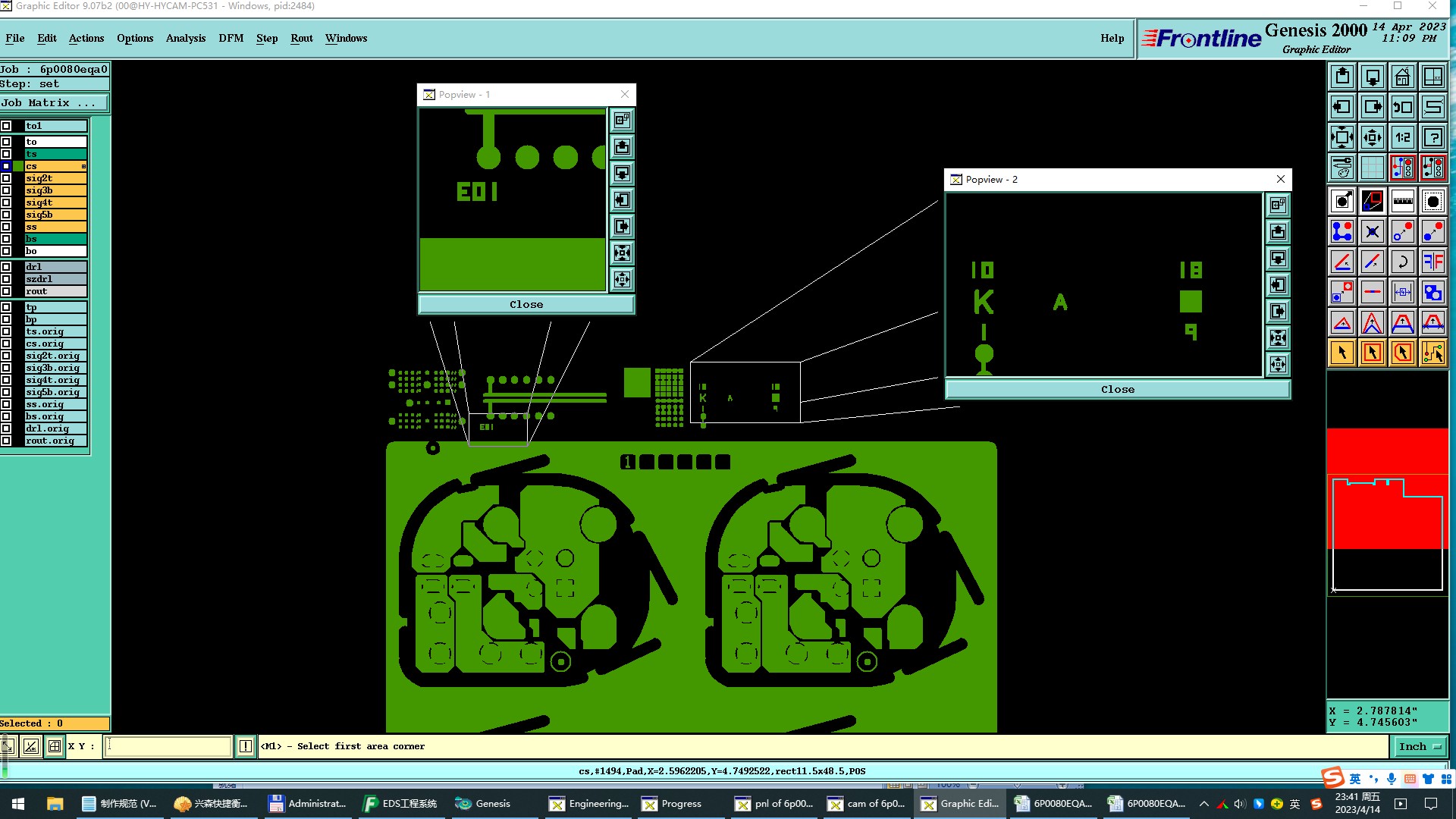Toggle the grid display icon
The image size is (1456, 819).
tap(1372, 167)
